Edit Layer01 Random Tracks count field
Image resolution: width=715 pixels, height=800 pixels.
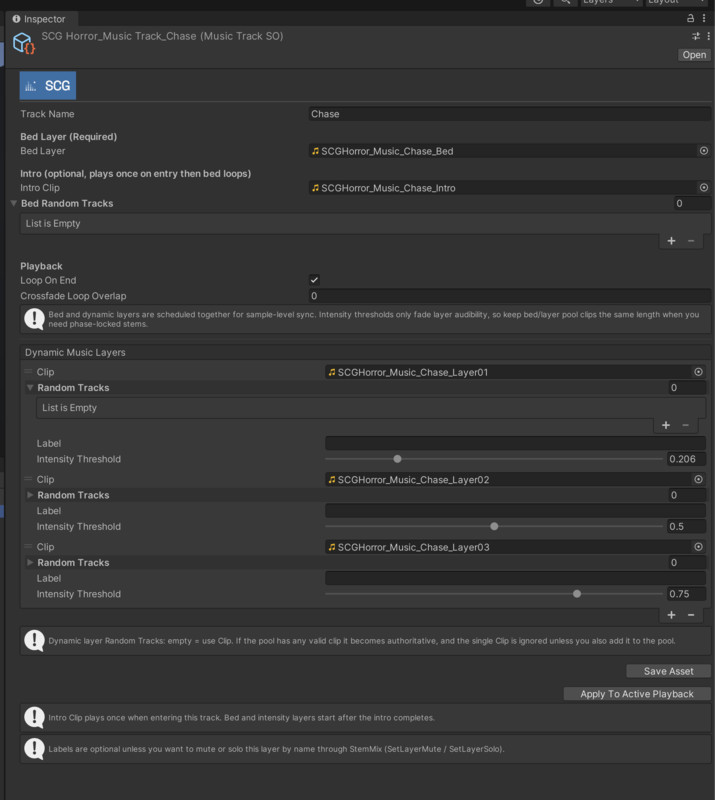(x=687, y=388)
